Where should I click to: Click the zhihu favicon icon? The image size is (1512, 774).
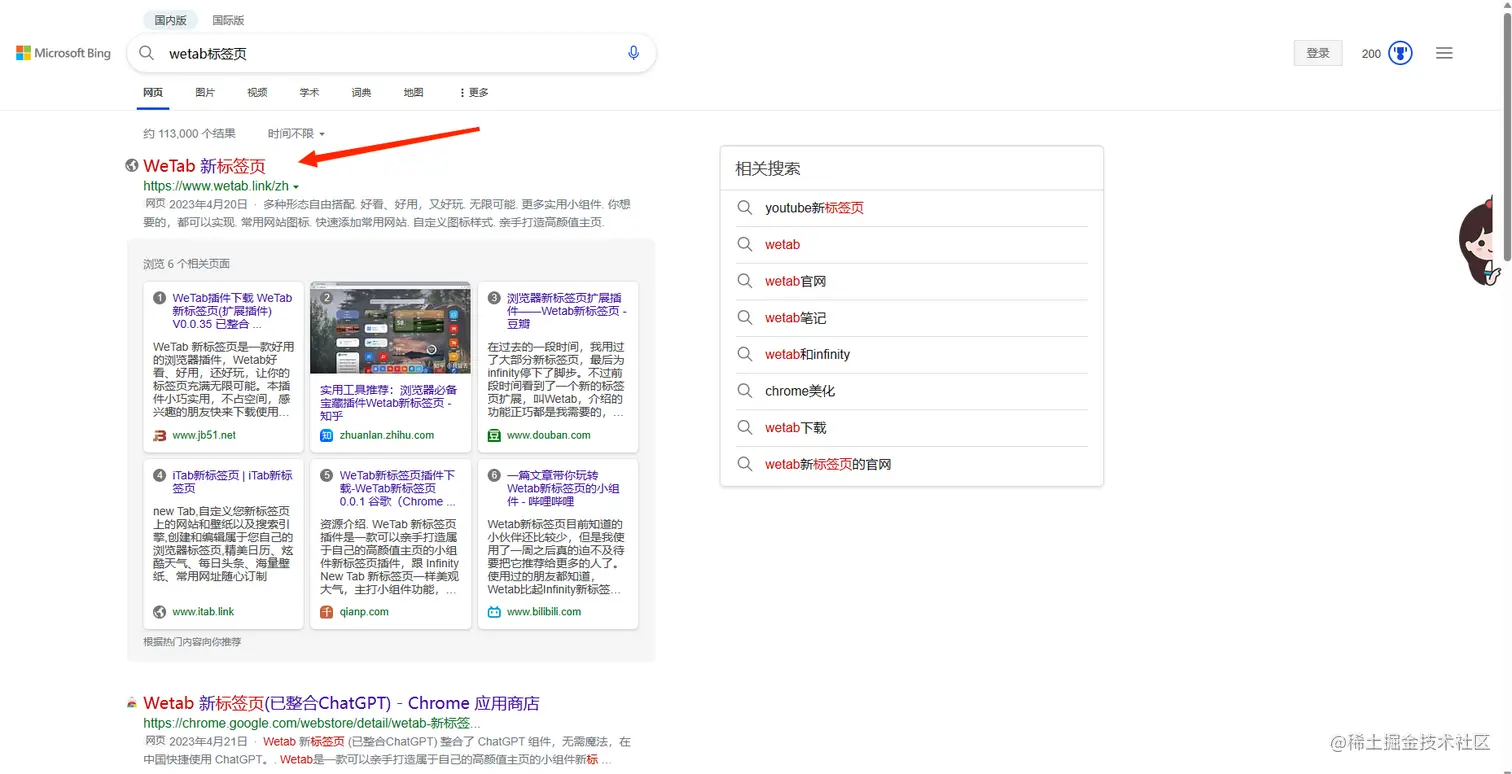click(x=326, y=435)
